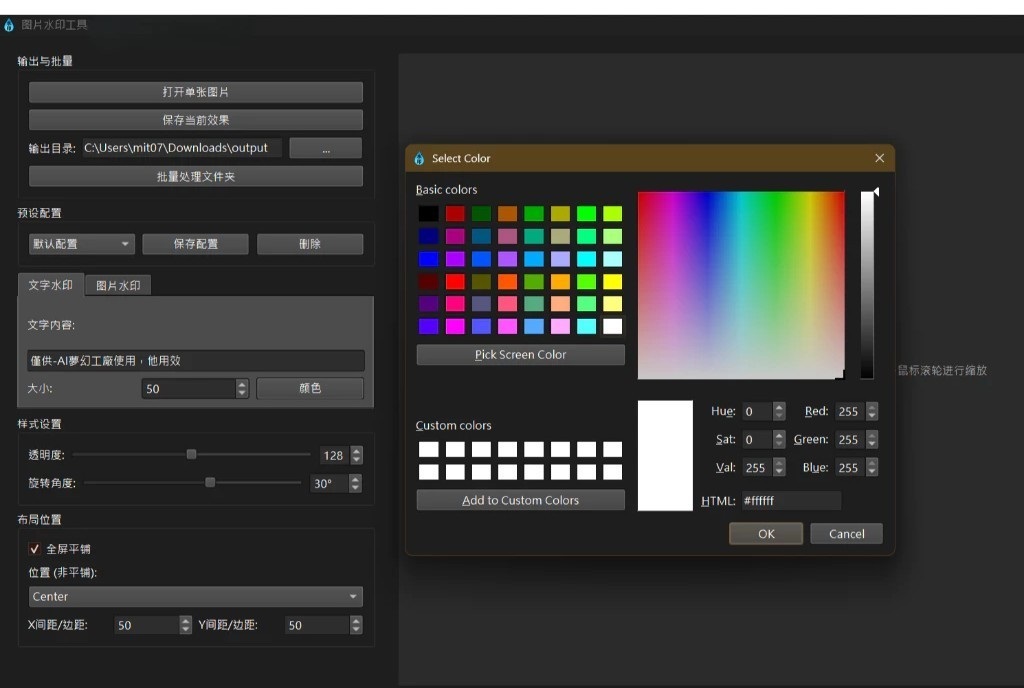1024x688 pixels.
Task: Increase the Hue spinner value
Action: coord(779,407)
